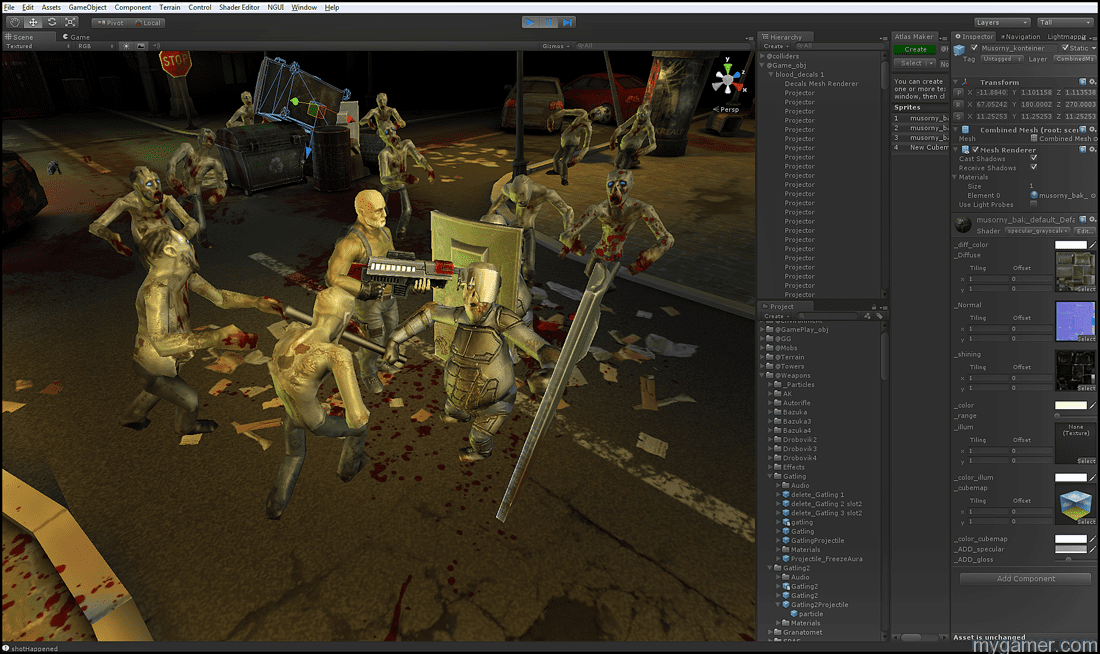Select the Hand tool in the toolbar
Viewport: 1100px width, 654px height.
[14, 22]
